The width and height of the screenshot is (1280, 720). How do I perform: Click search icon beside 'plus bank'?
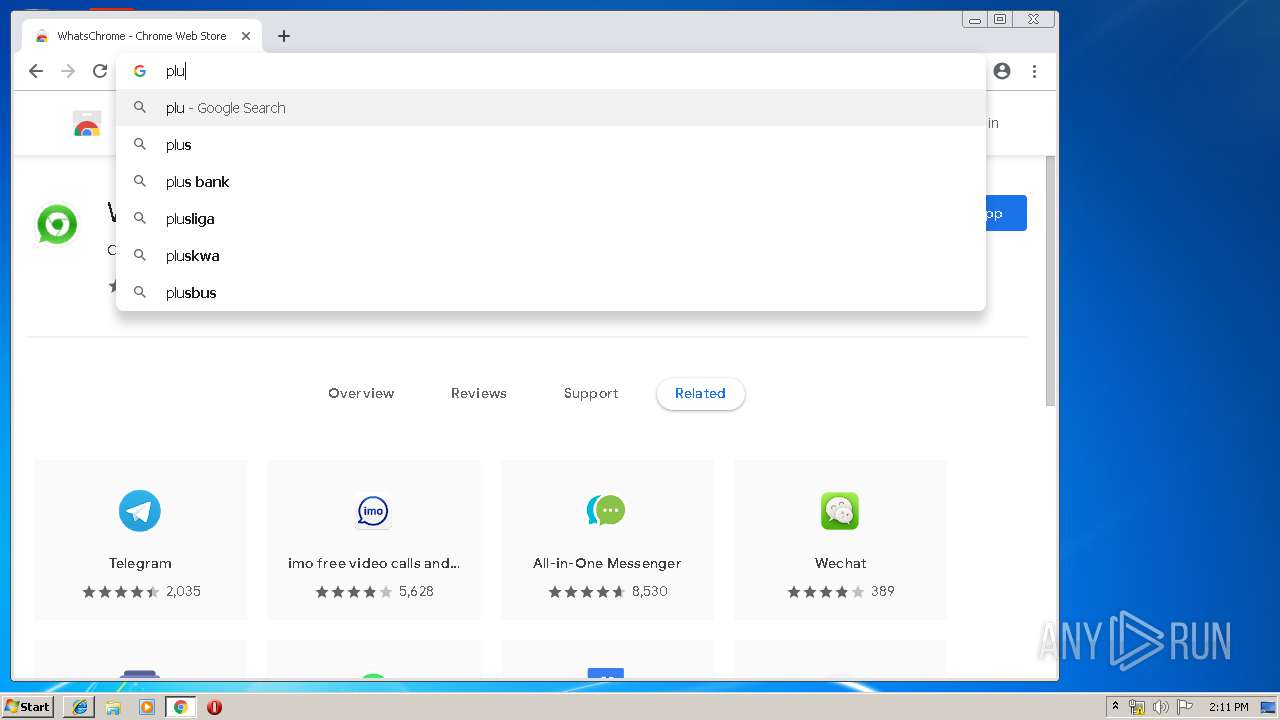(140, 181)
